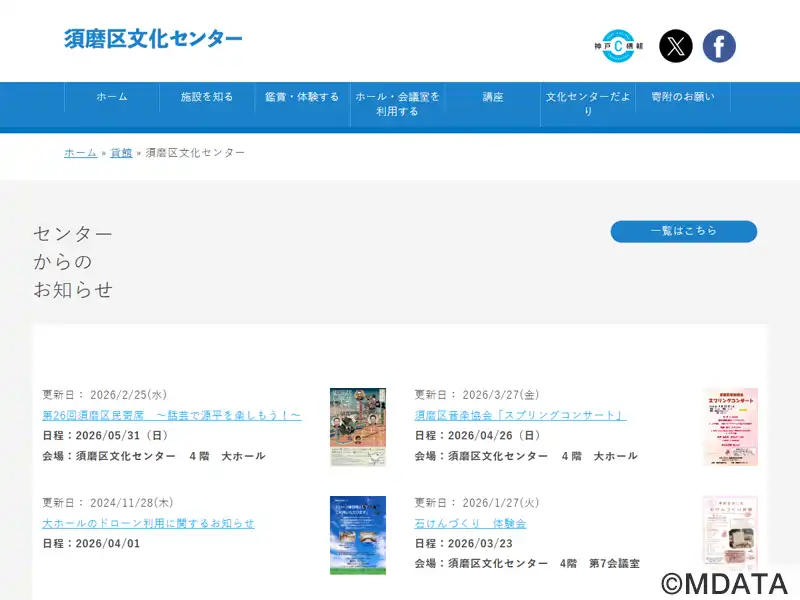Open the 石けんづくり 体験会 link
This screenshot has height=600, width=800.
pos(470,523)
